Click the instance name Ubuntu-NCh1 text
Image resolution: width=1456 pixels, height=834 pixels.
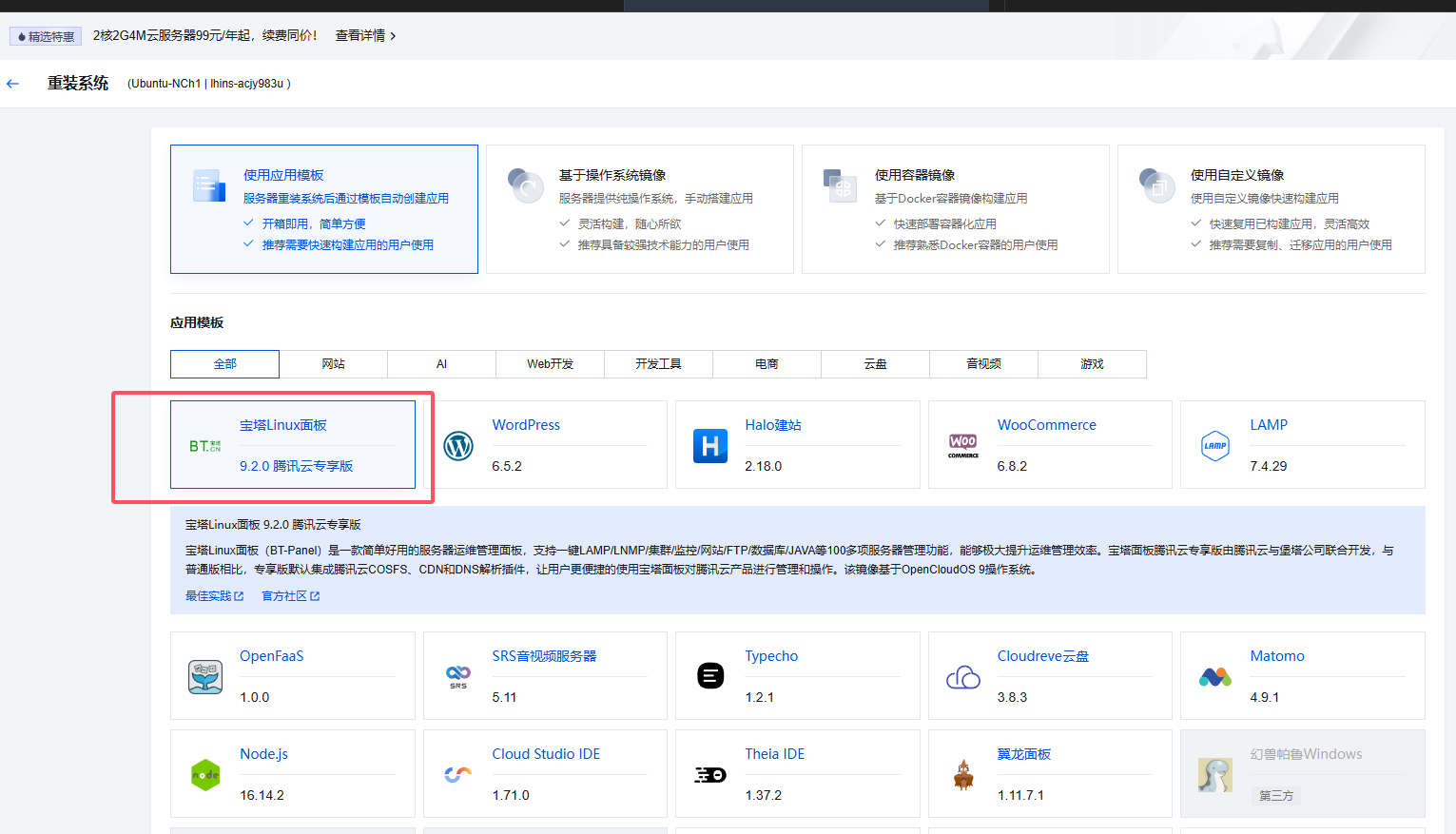pyautogui.click(x=165, y=84)
